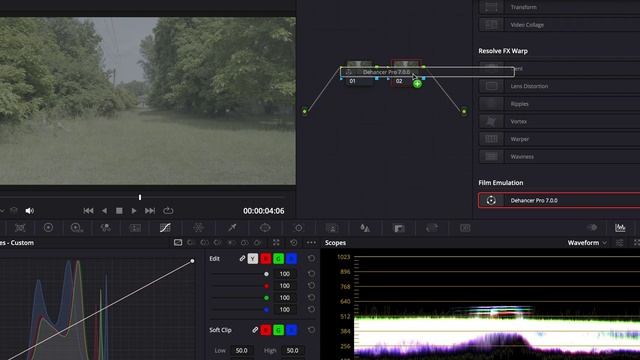Open the Waveform scope type dropdown
The height and width of the screenshot is (360, 640).
coord(587,242)
